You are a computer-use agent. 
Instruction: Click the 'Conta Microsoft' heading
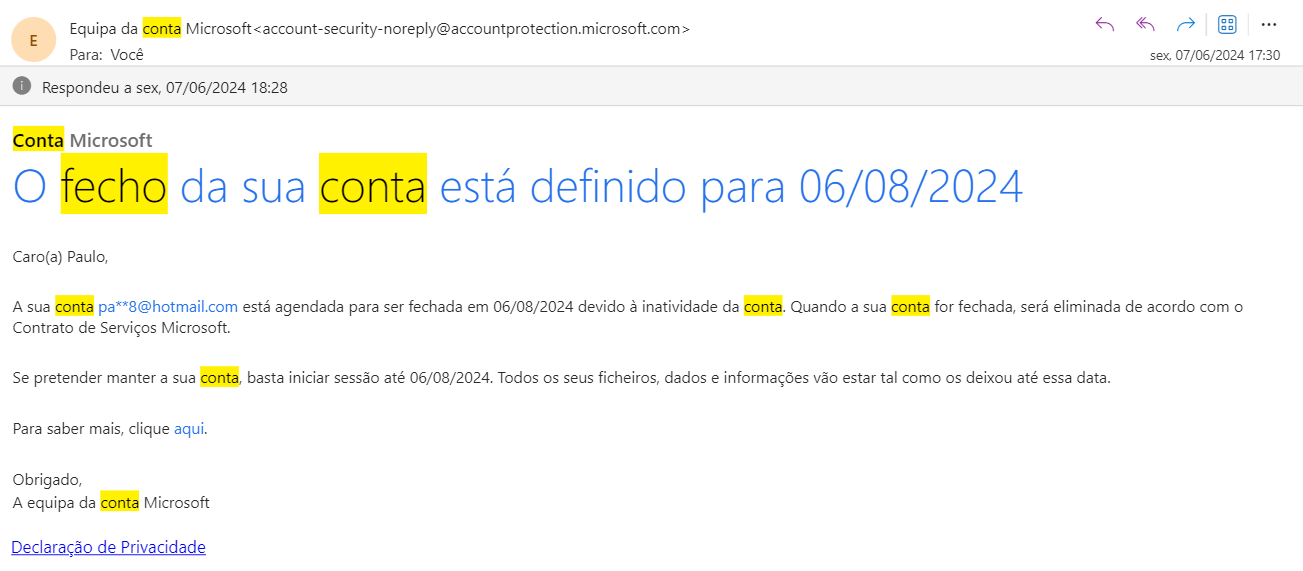(82, 140)
